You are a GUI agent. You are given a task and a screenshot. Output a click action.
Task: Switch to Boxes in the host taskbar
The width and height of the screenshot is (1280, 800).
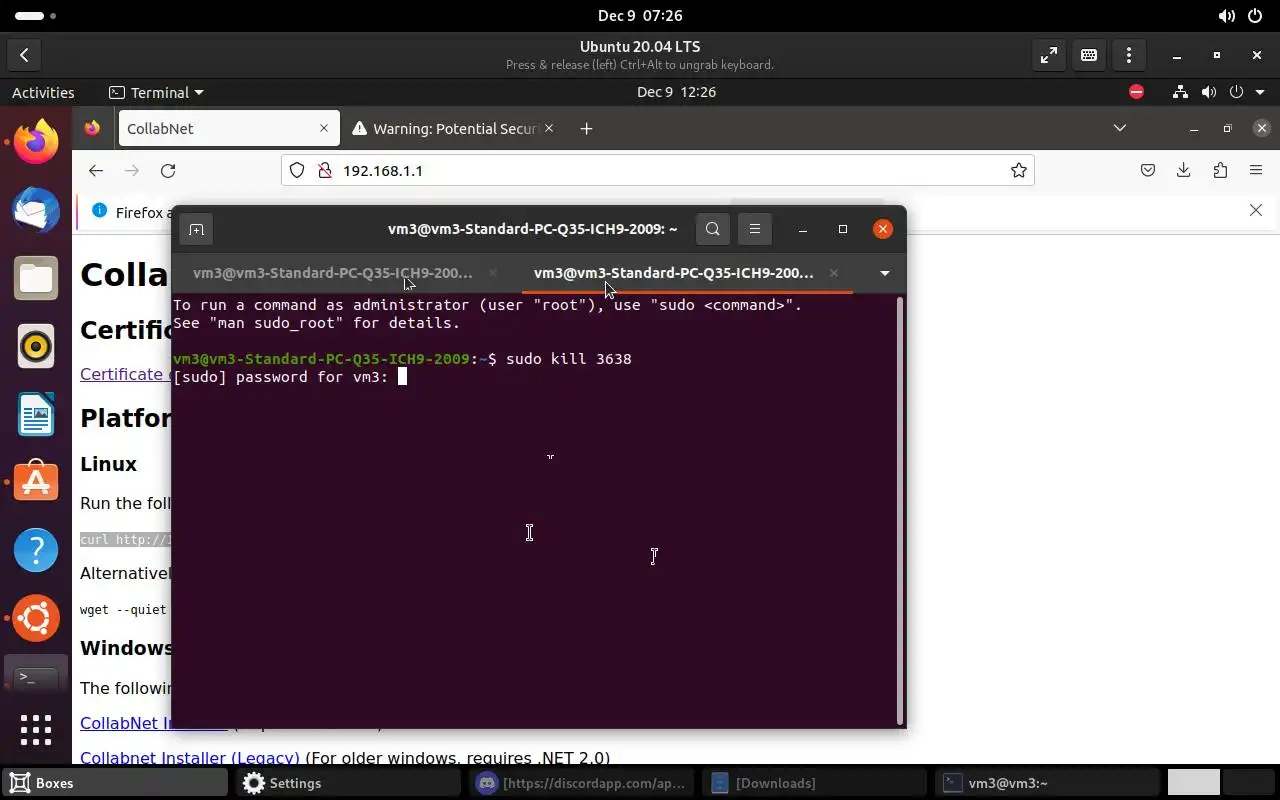tap(115, 783)
